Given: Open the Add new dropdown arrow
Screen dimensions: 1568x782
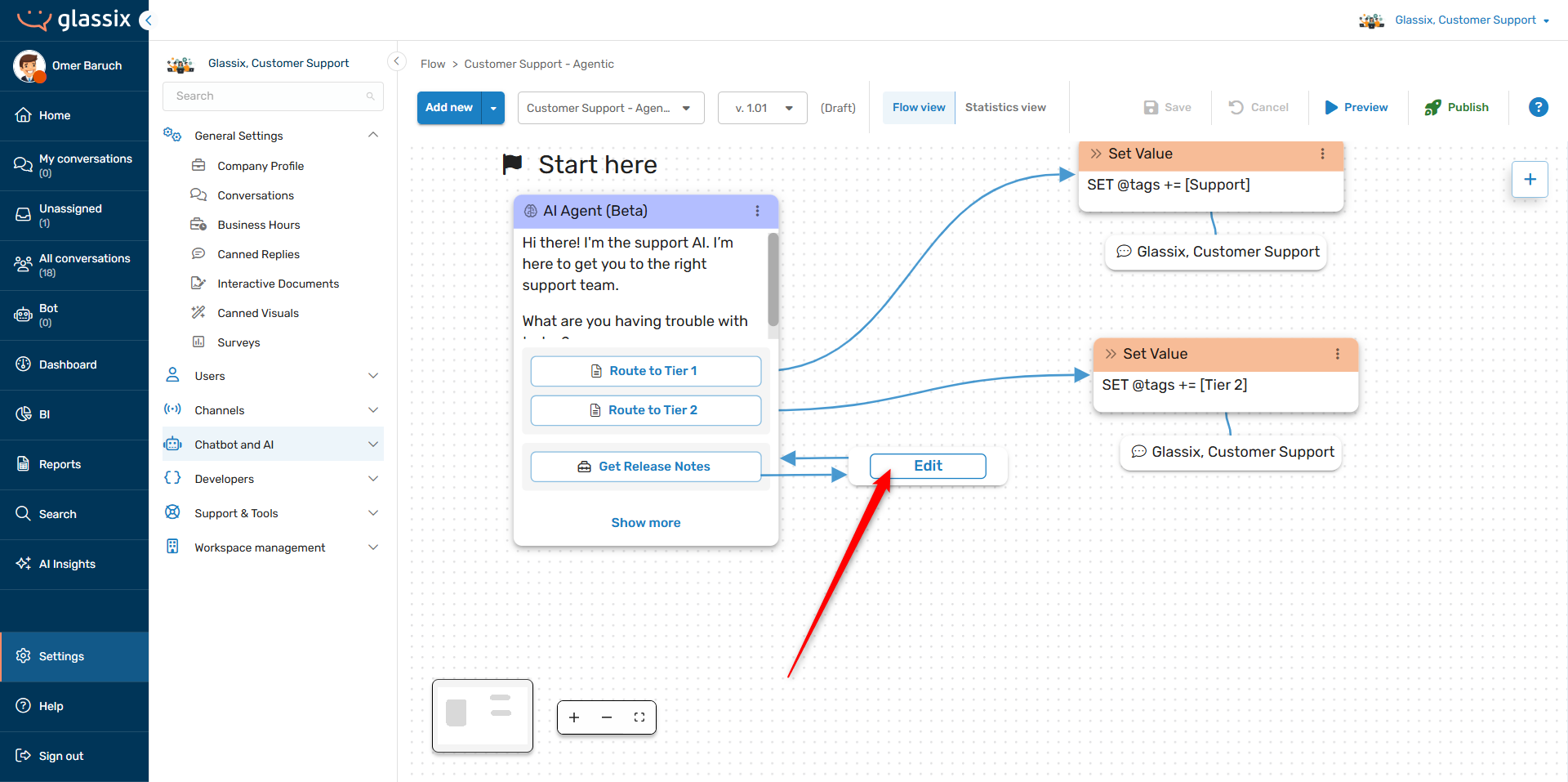Looking at the screenshot, I should pos(493,108).
